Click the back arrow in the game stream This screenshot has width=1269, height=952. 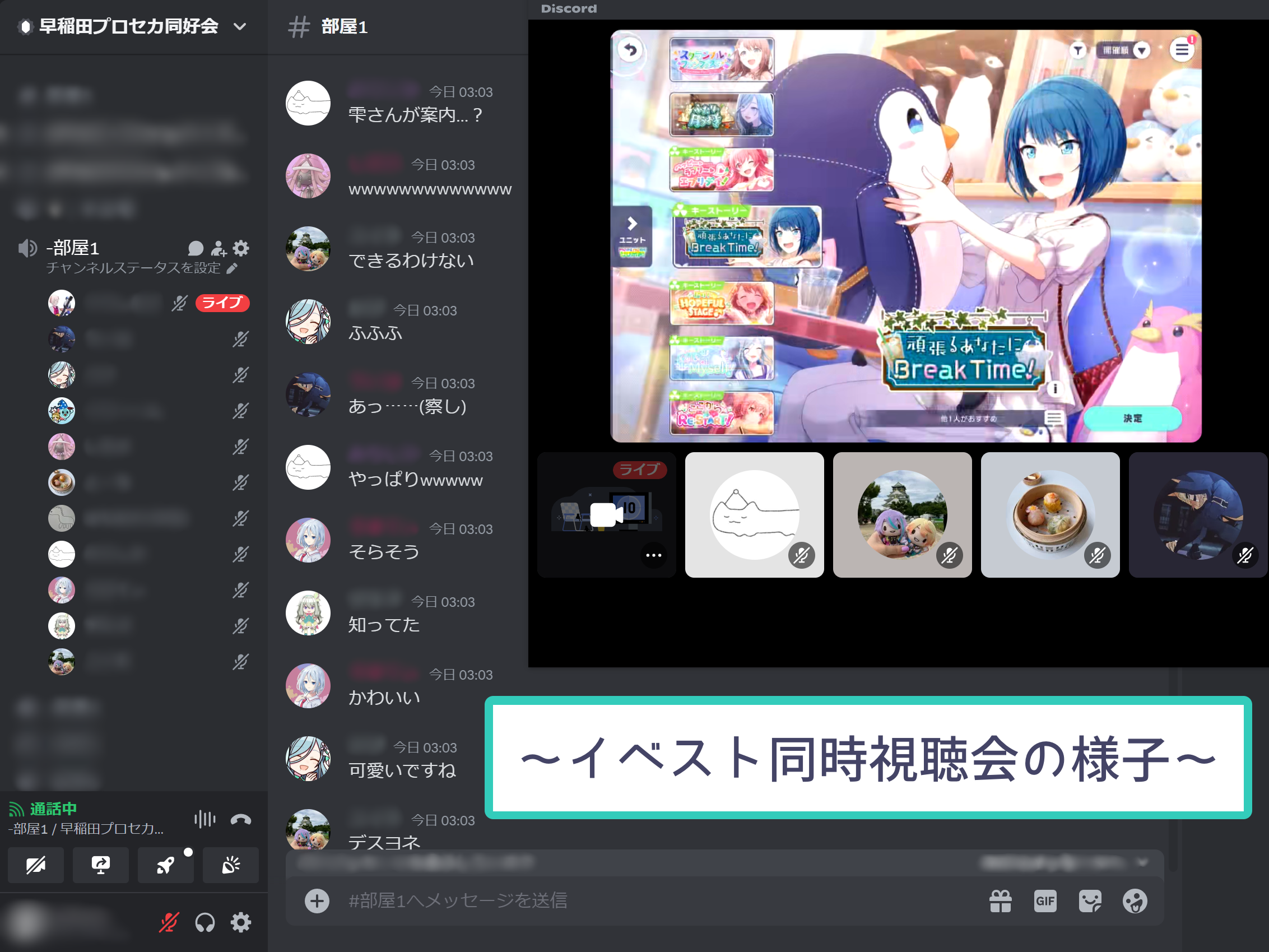click(630, 50)
